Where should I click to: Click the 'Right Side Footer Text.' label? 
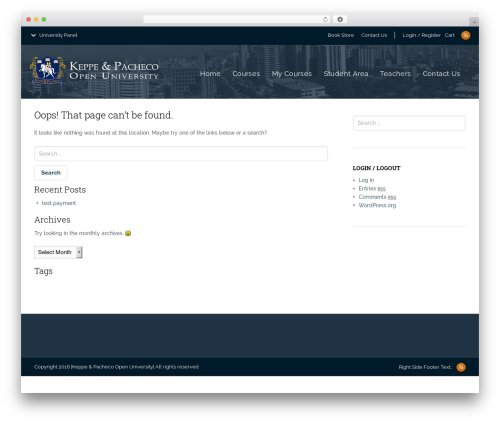click(x=425, y=367)
